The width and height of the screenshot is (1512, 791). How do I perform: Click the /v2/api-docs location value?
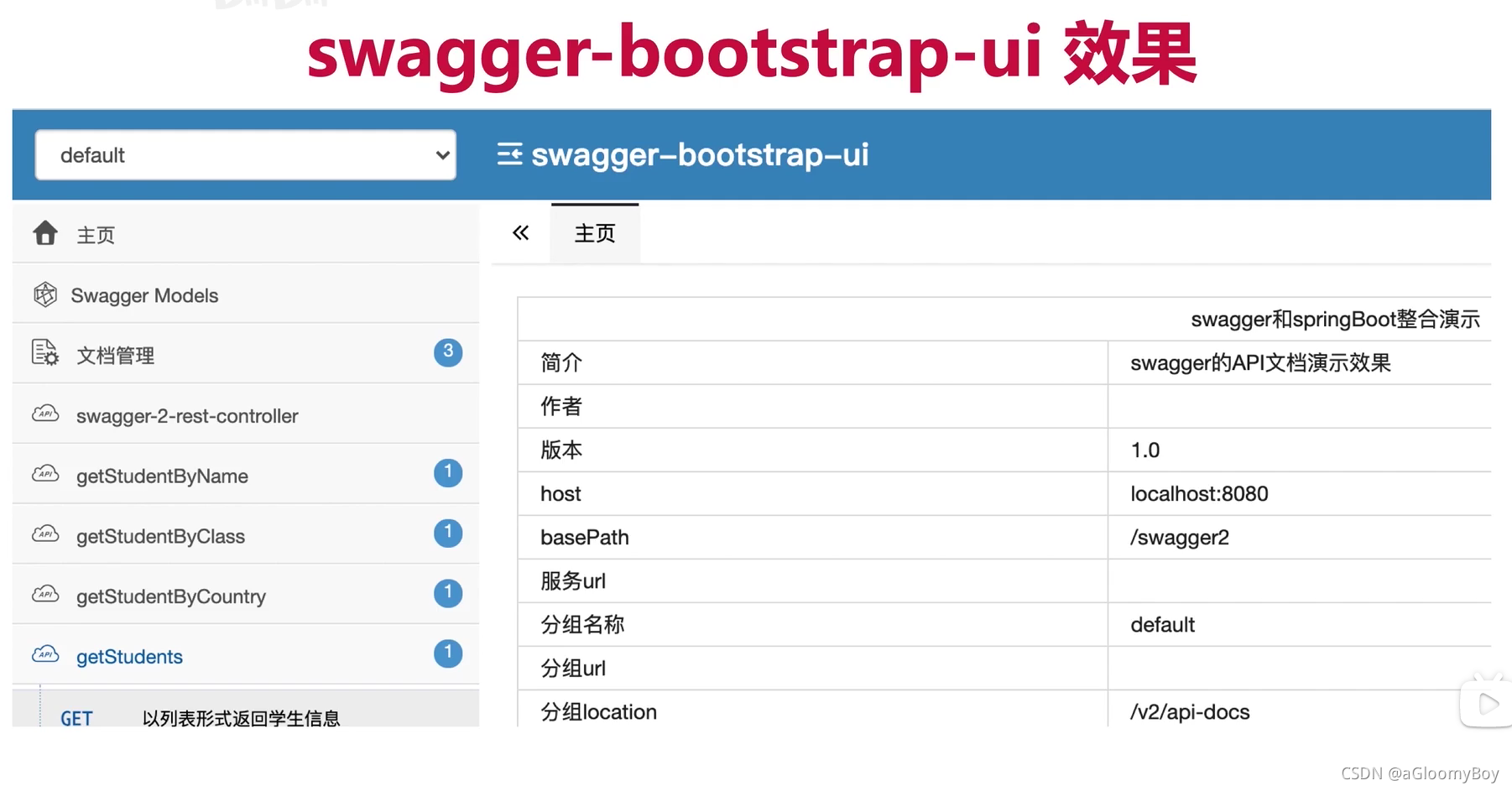tap(1190, 712)
